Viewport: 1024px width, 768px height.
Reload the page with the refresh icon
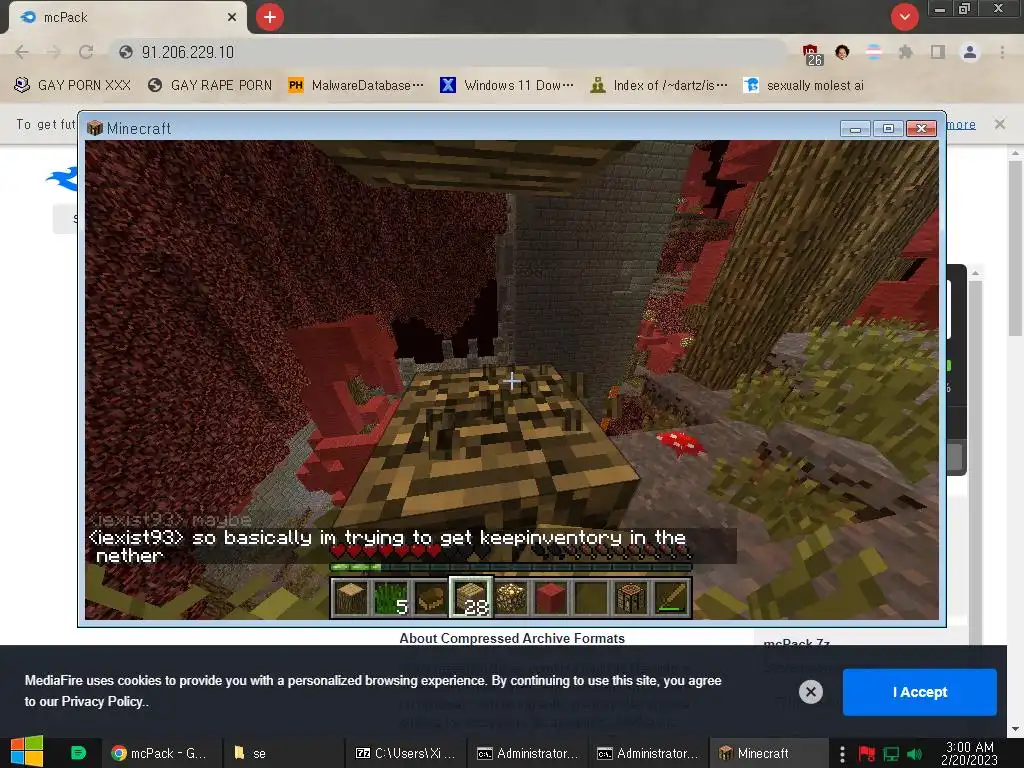pyautogui.click(x=86, y=52)
